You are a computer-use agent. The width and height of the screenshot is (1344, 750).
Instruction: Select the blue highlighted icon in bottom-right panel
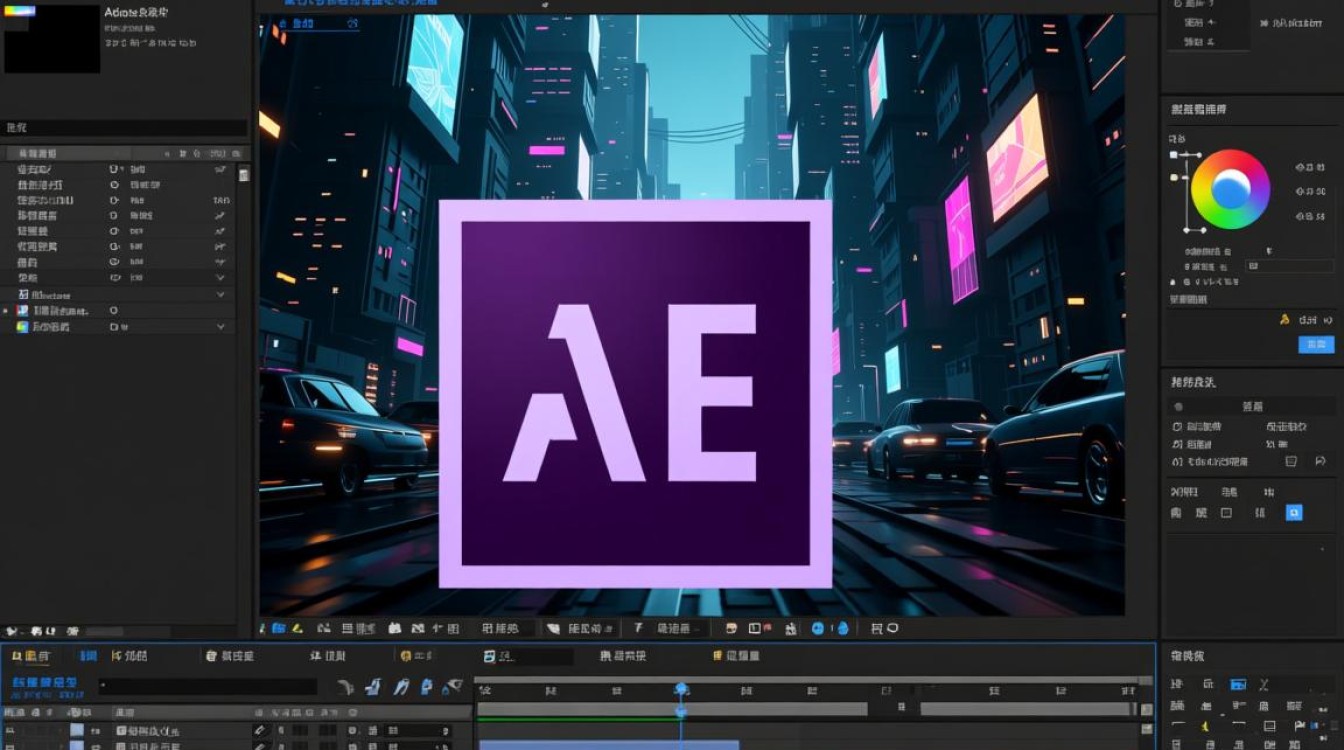tap(1238, 684)
